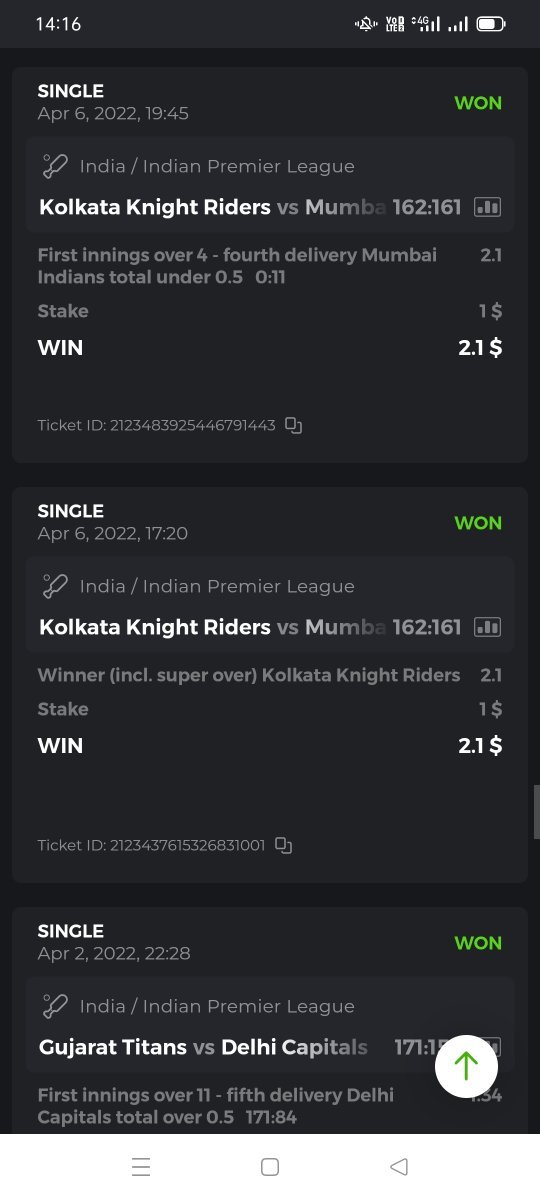Select India / Indian Premier League in first ticket
This screenshot has height=1200, width=540.
tap(217, 166)
